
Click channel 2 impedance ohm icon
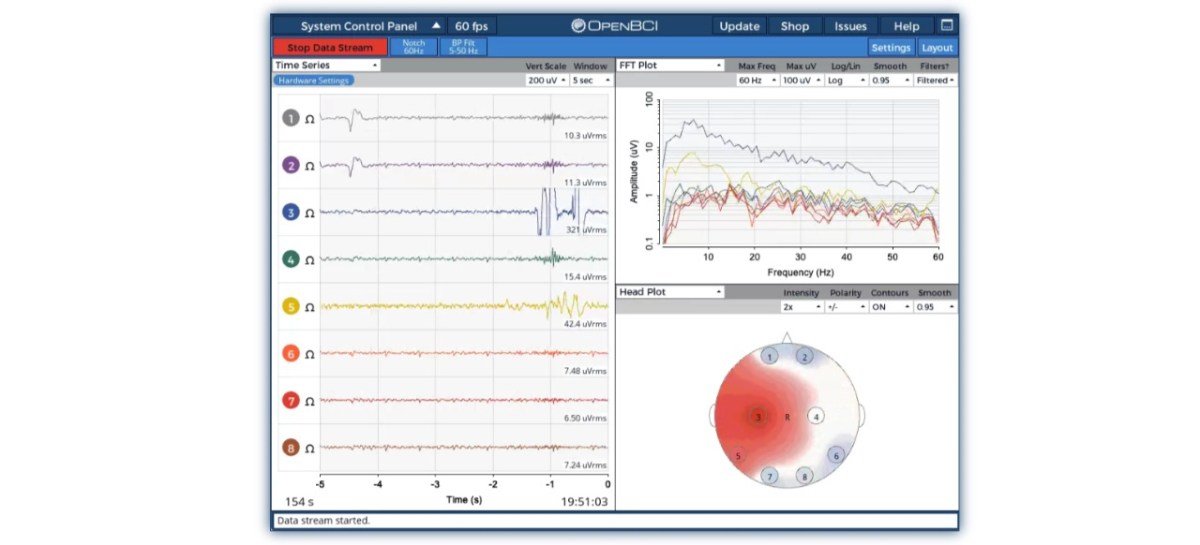point(310,166)
